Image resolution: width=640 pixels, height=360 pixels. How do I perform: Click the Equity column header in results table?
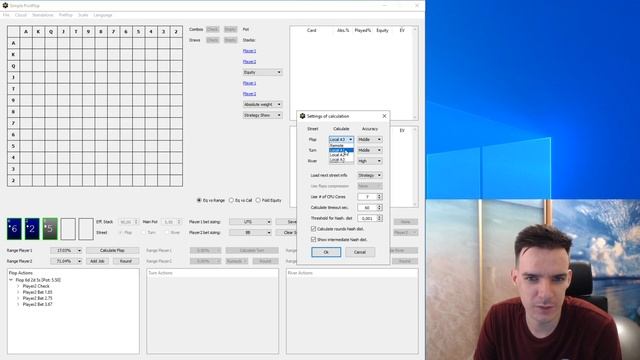pyautogui.click(x=382, y=30)
